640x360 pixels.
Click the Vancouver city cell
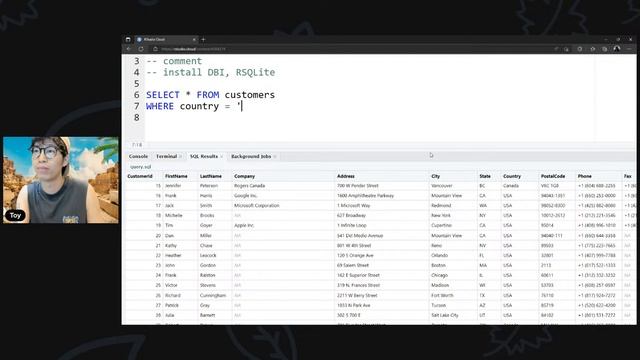click(442, 186)
